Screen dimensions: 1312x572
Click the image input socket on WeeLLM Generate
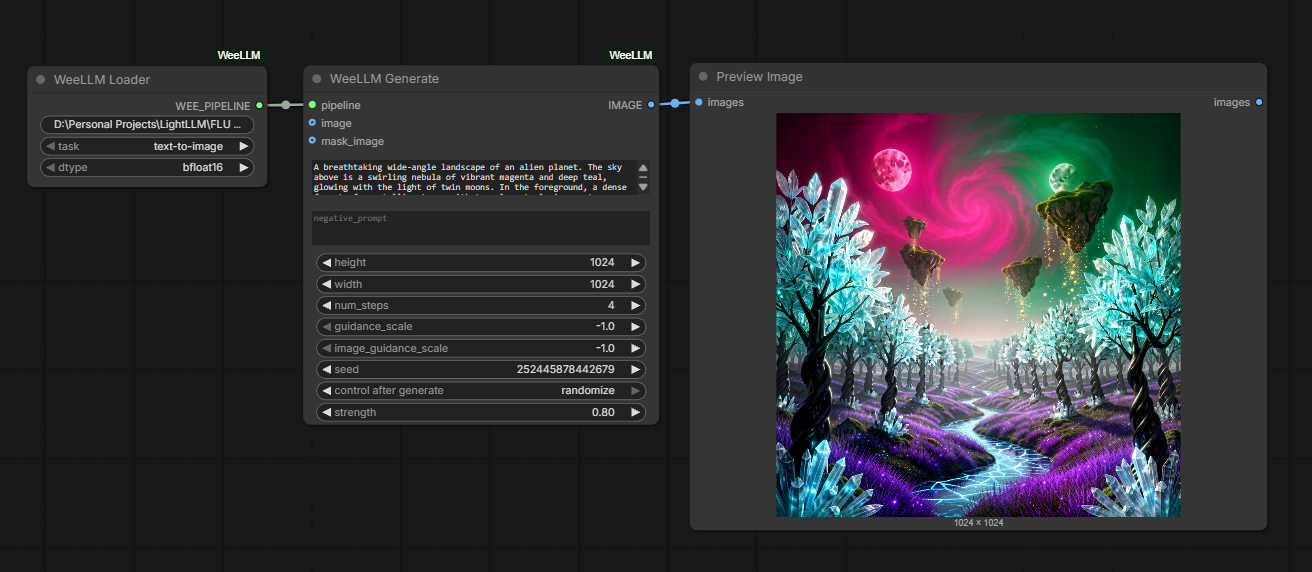point(312,123)
